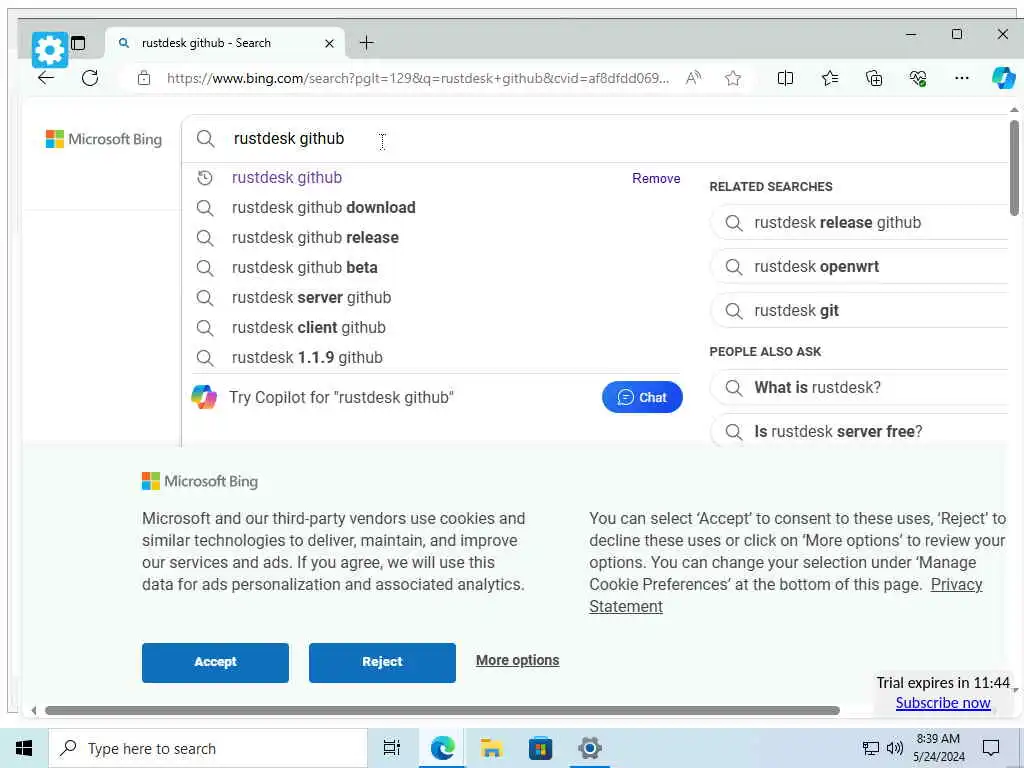Open question Is rustdesk server free?
The image size is (1024, 768).
click(x=860, y=432)
